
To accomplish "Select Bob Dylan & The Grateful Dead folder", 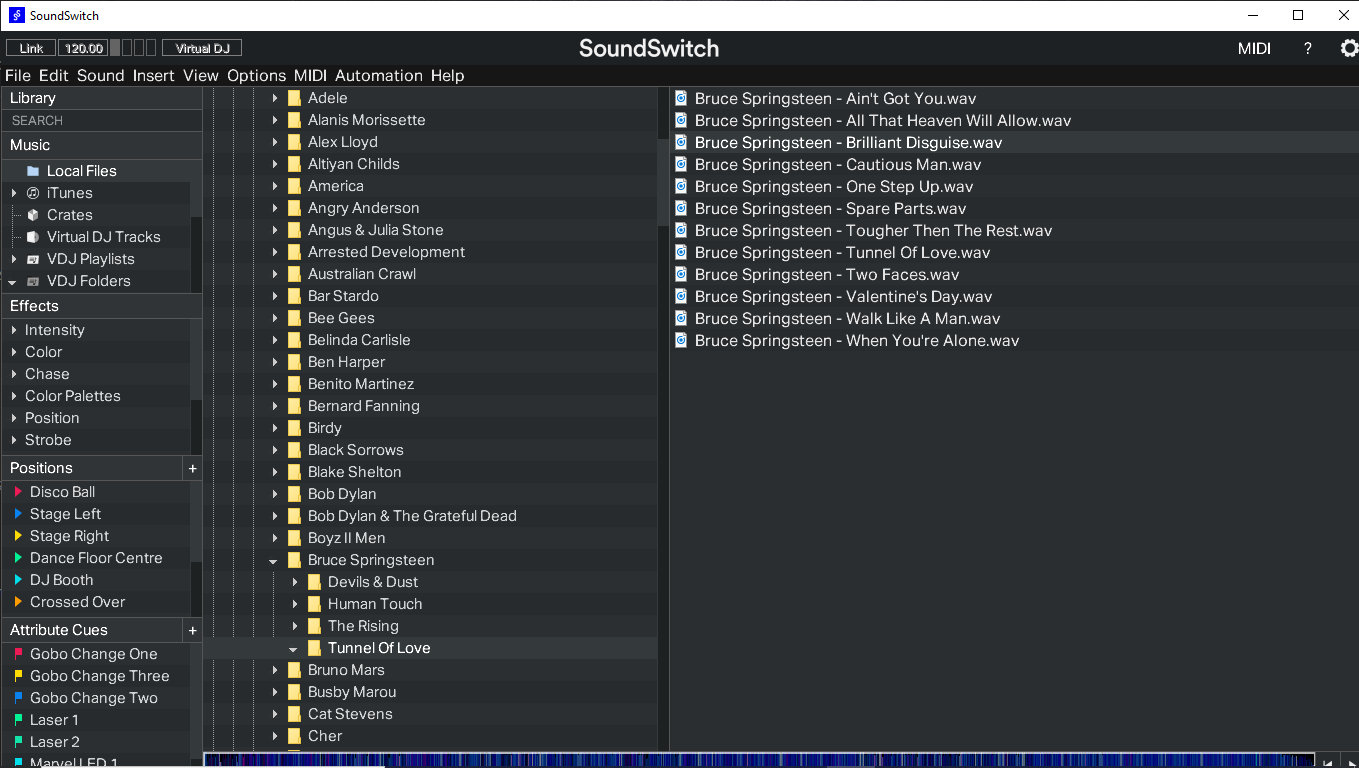I will pyautogui.click(x=412, y=516).
